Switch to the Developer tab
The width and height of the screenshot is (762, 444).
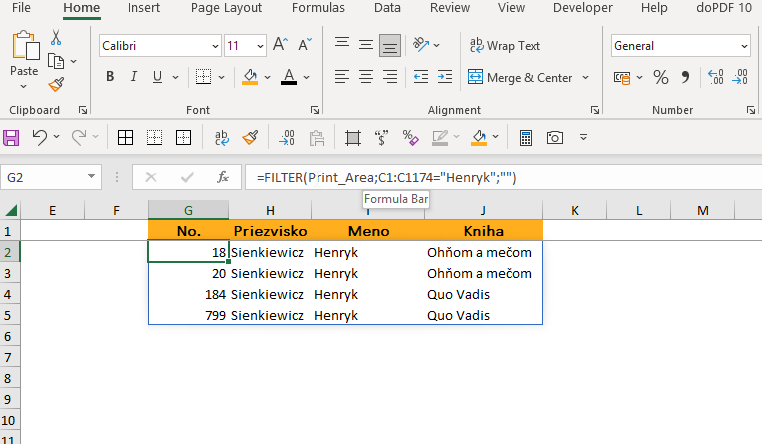(x=583, y=8)
